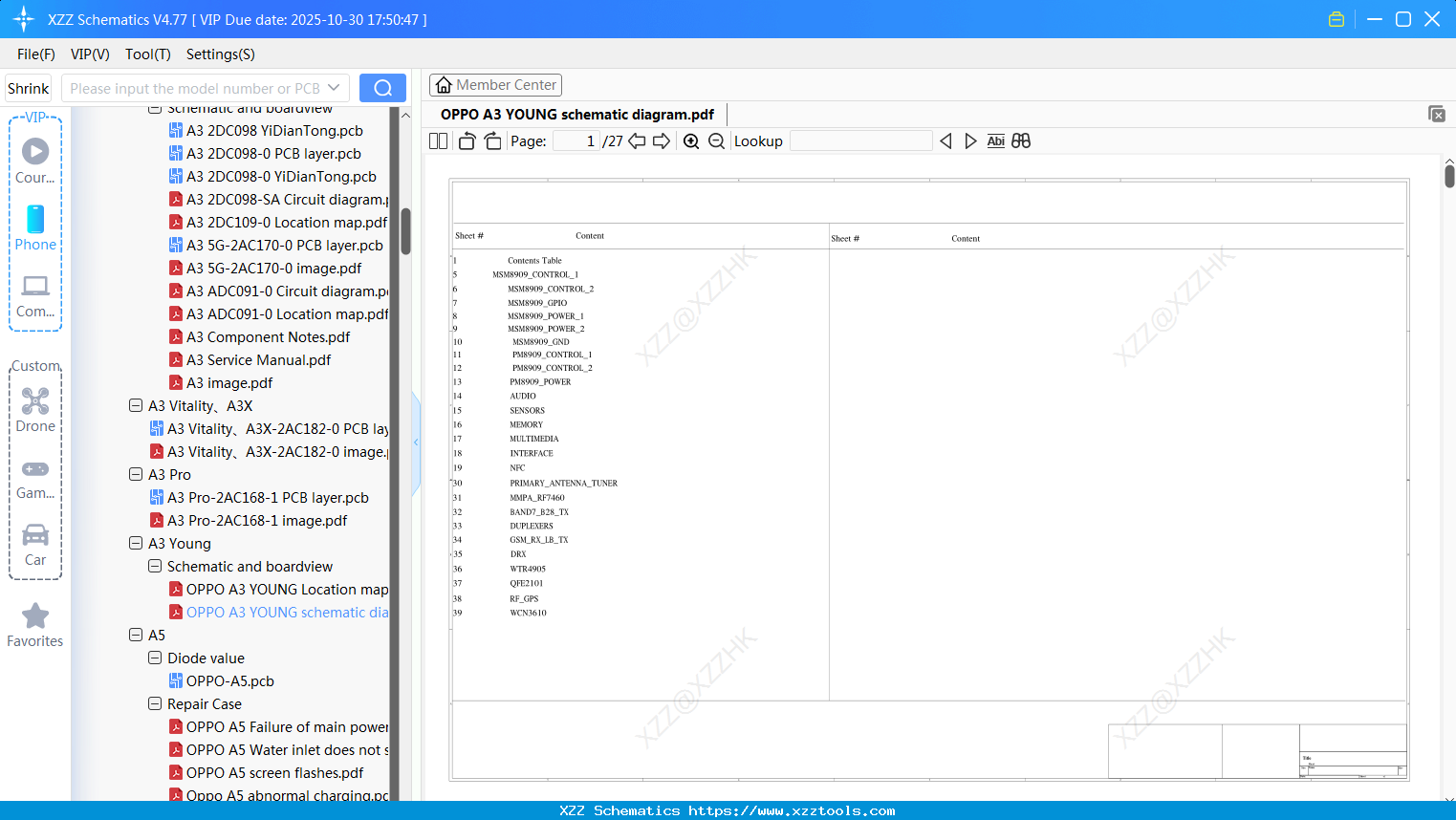Viewport: 1456px width, 820px height.
Task: Click the blue search button
Action: click(x=382, y=88)
